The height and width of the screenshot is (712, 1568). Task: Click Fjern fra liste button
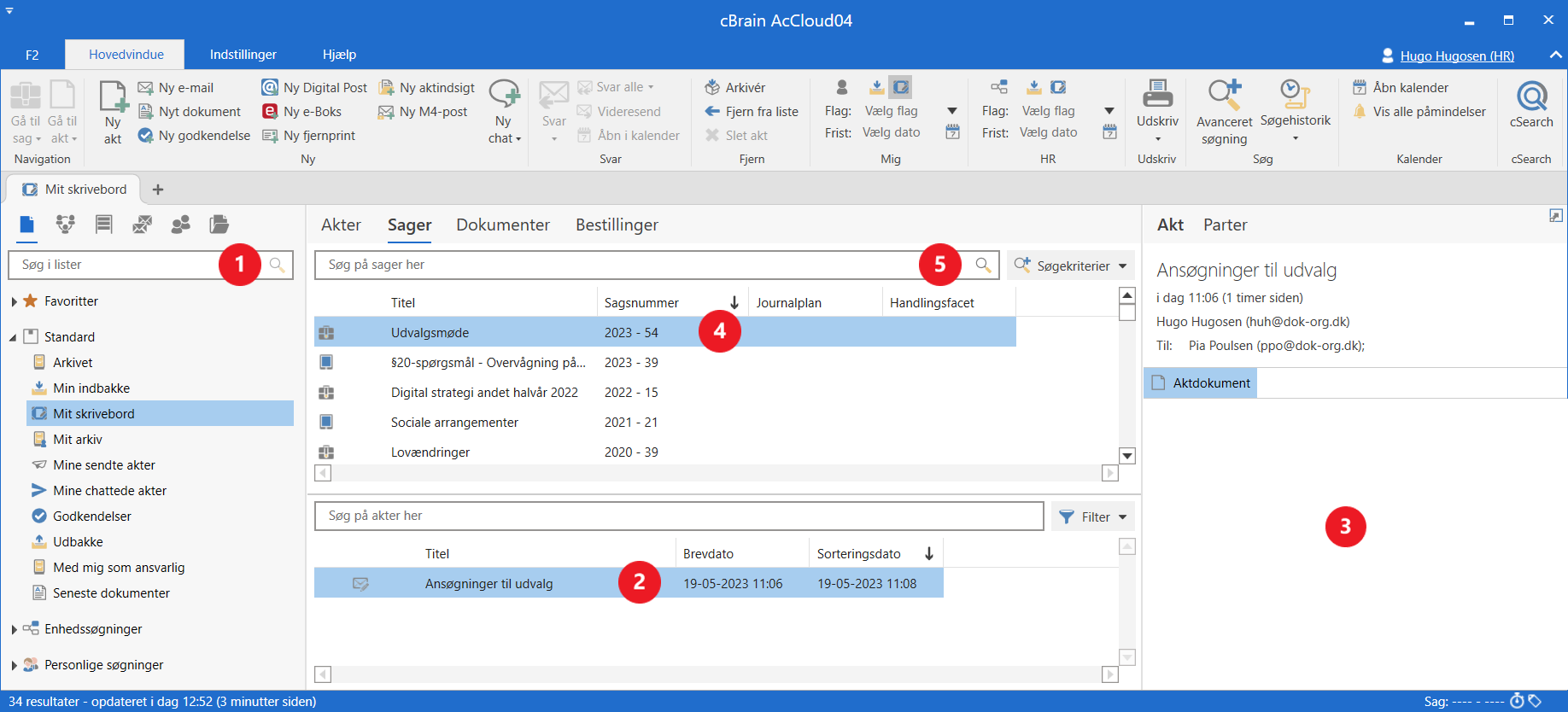(752, 111)
